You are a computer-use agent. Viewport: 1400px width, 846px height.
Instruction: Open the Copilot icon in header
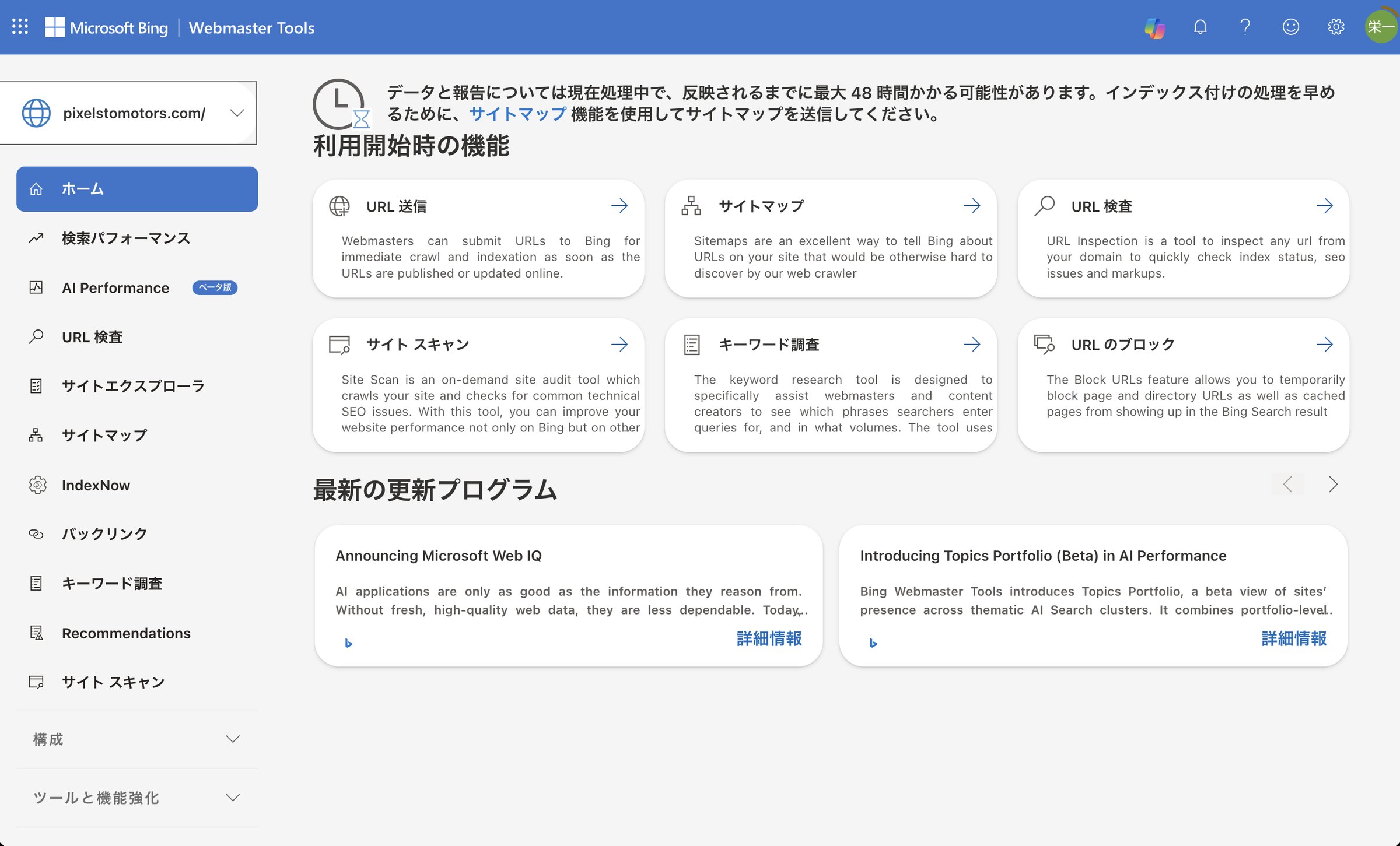click(x=1155, y=27)
